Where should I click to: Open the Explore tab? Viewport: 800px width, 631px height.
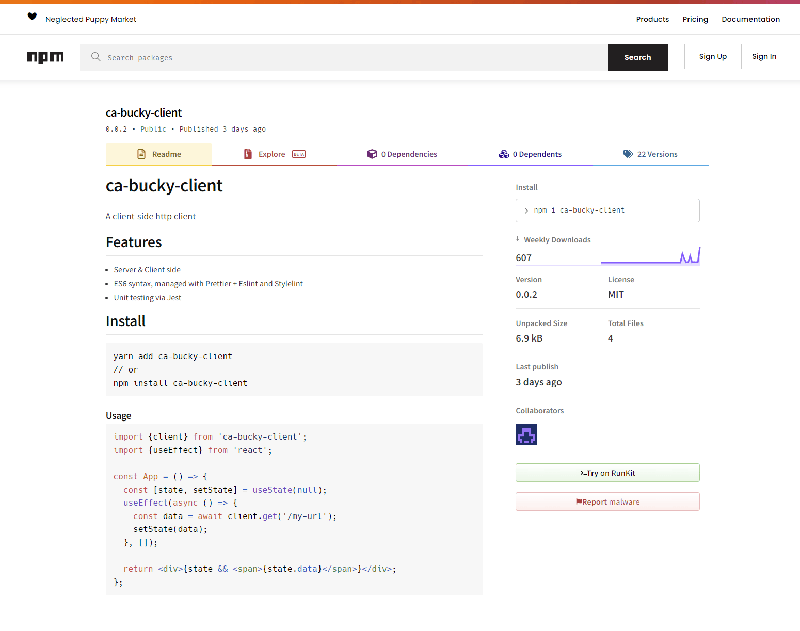(274, 154)
